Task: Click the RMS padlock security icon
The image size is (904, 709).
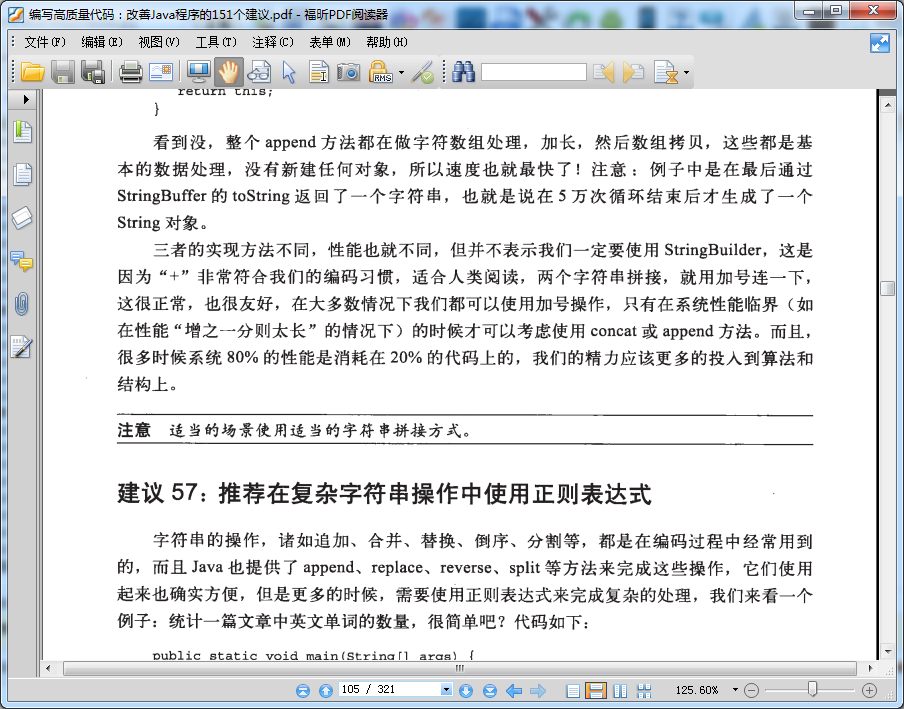Action: [381, 73]
